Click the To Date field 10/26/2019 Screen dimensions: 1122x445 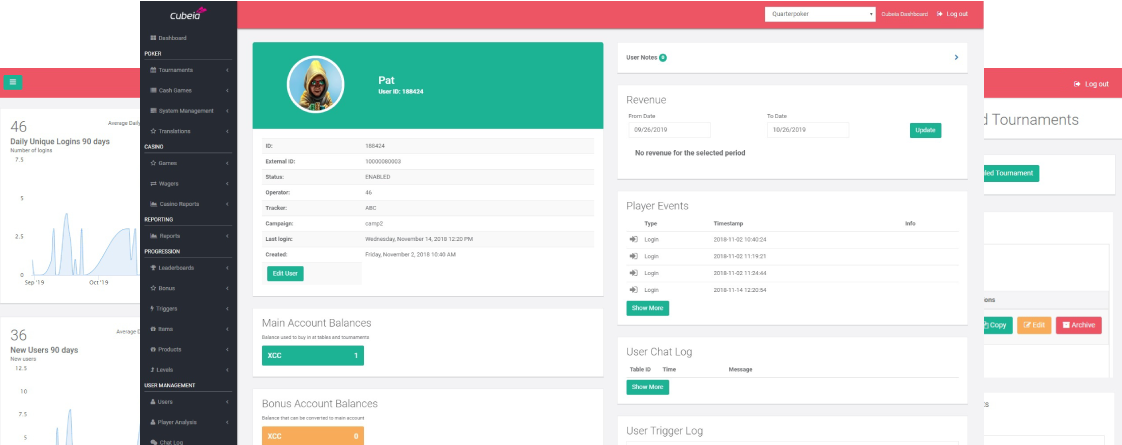(x=808, y=130)
